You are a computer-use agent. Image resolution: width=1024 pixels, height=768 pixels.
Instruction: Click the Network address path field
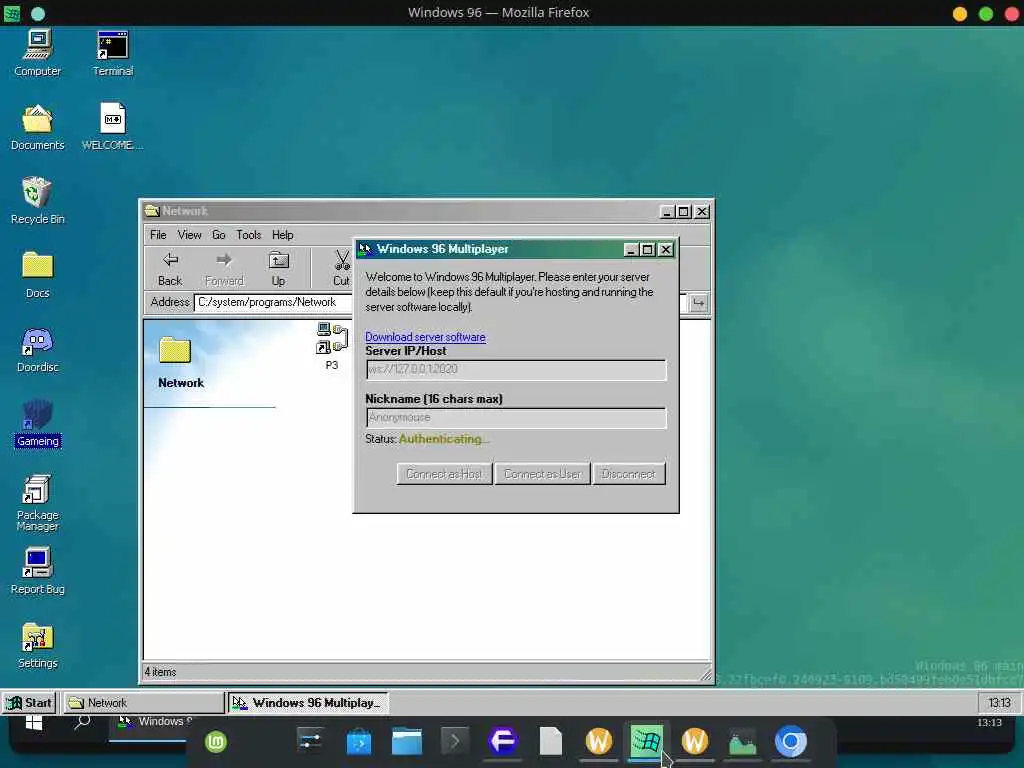(x=273, y=302)
